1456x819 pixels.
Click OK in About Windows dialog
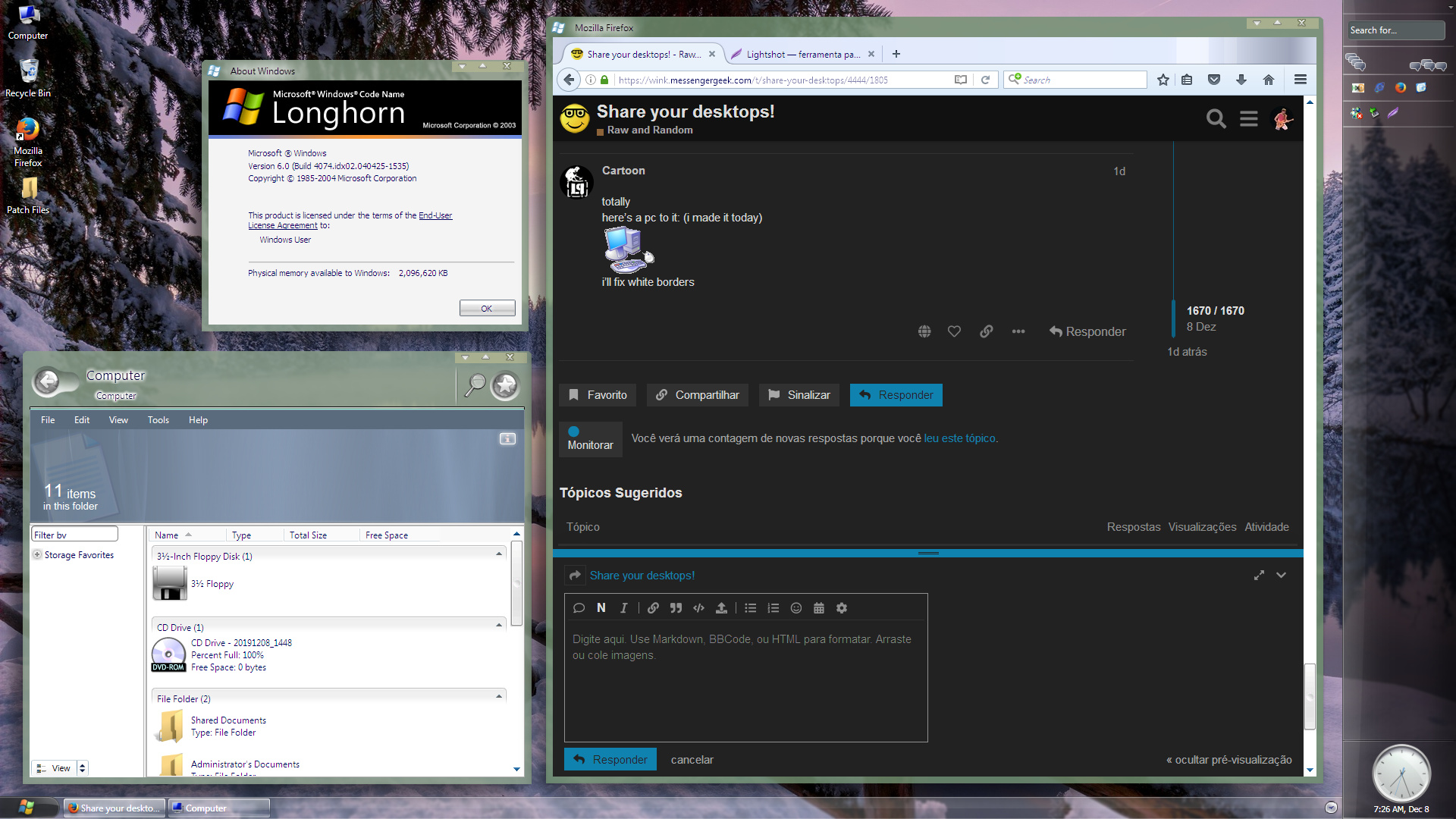(x=487, y=308)
